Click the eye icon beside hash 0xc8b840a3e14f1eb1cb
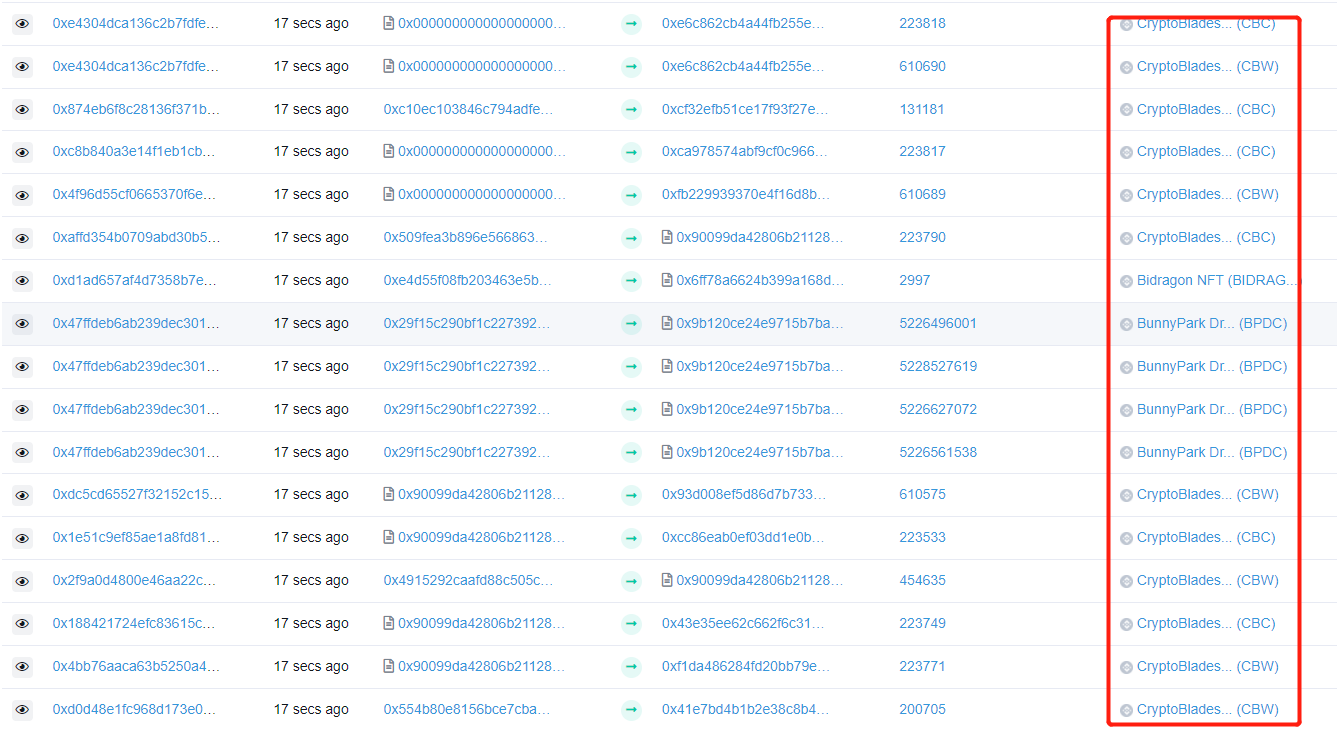This screenshot has height=730, width=1337. (x=22, y=152)
